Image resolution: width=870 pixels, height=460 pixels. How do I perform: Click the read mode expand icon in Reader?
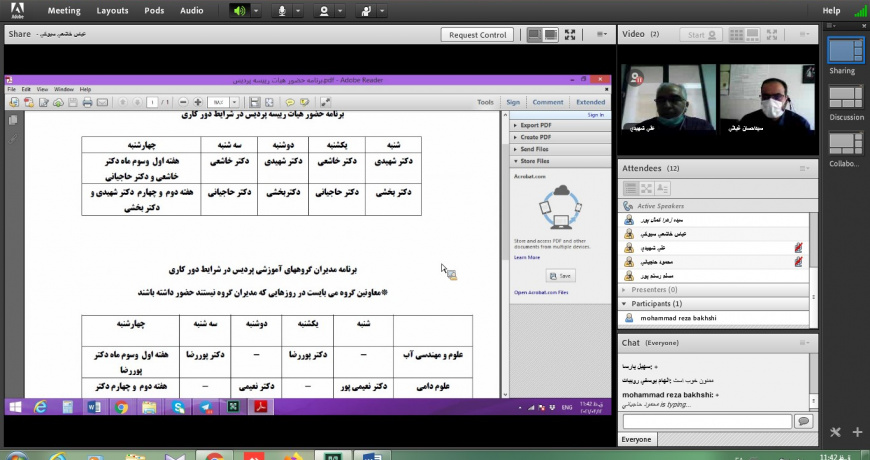coord(325,102)
